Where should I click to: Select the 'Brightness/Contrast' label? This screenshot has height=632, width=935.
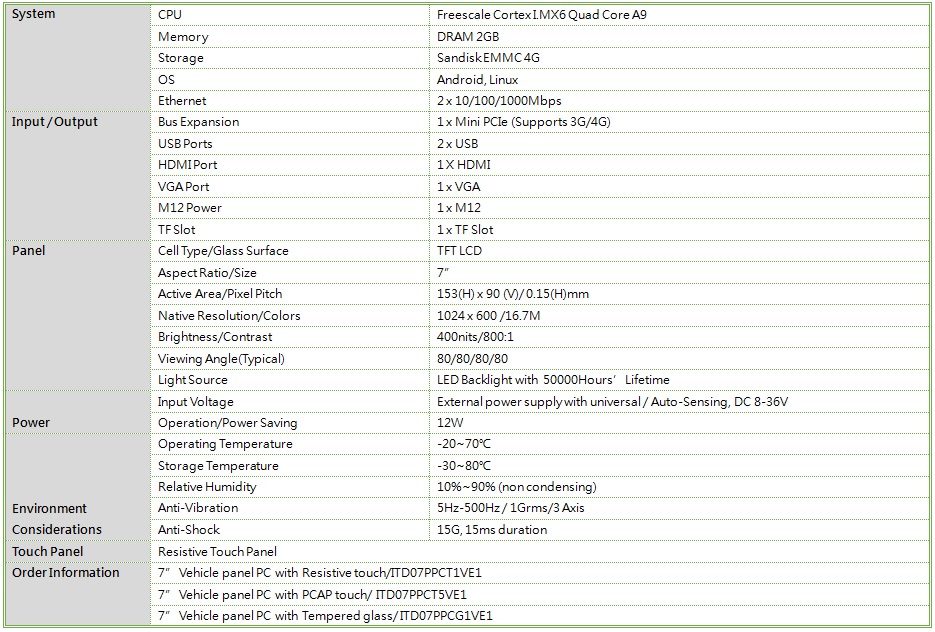point(215,336)
